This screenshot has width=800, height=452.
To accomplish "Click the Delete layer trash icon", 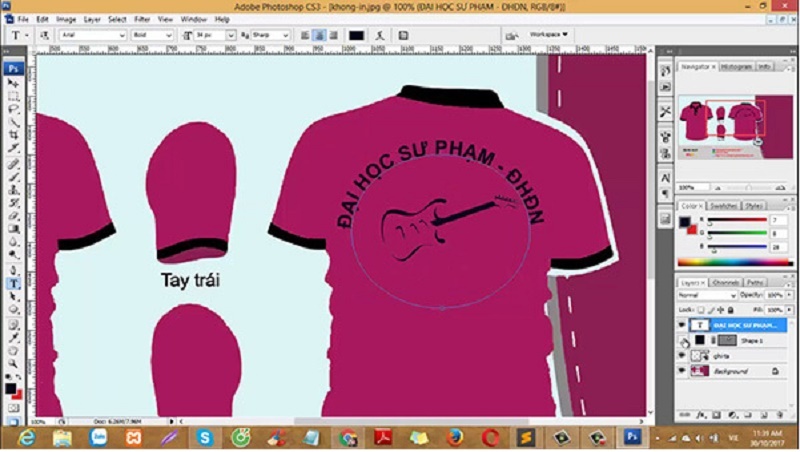I will pos(780,415).
